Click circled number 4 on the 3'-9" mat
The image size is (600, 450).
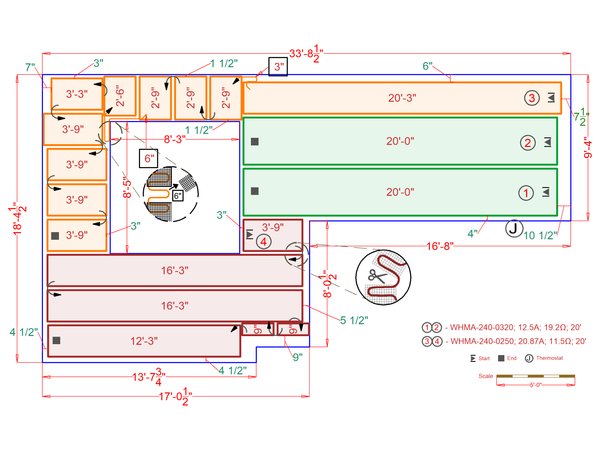[263, 241]
